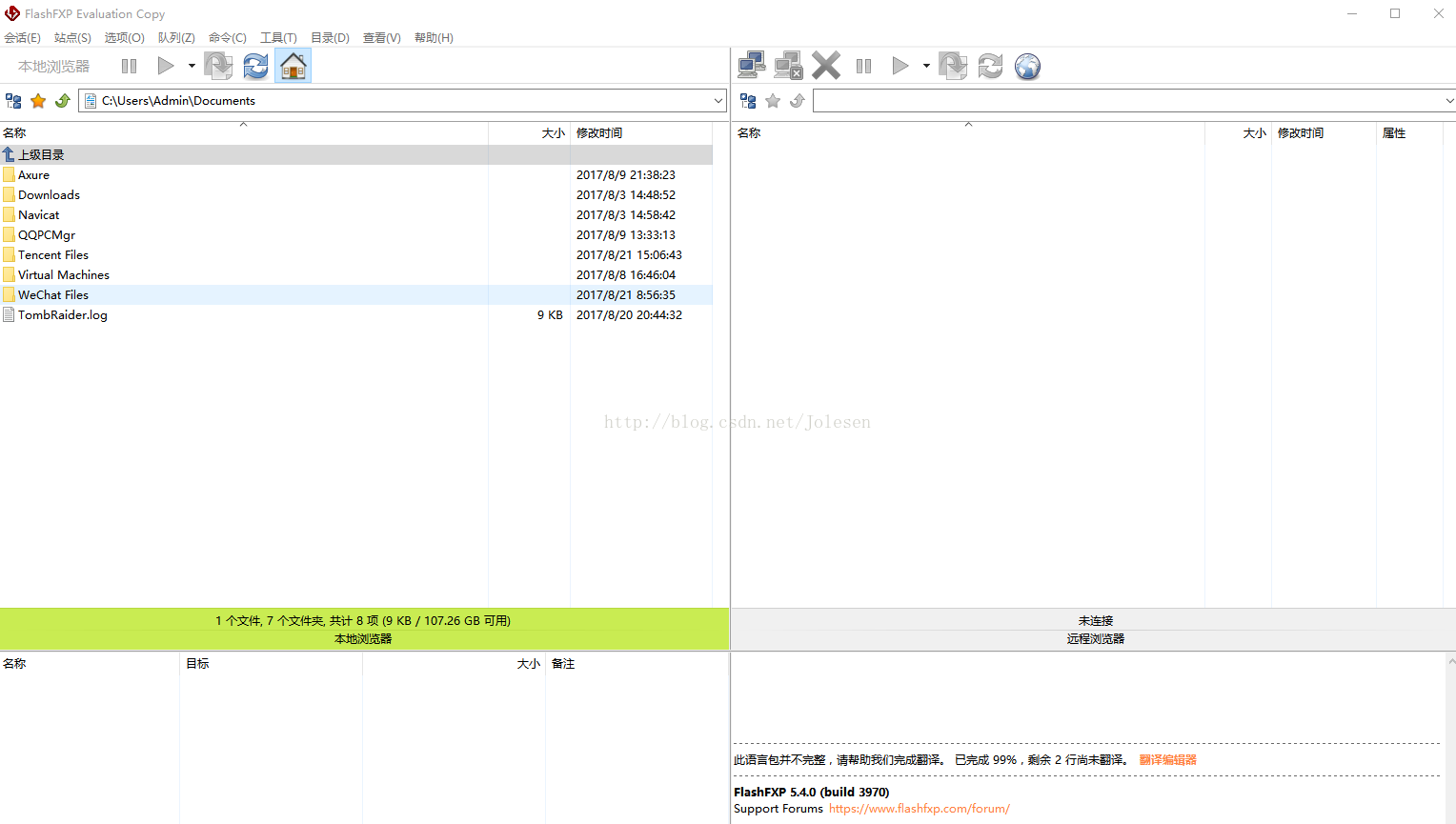Click the 未连接 remote status bar
The image size is (1456, 824).
click(x=1094, y=620)
